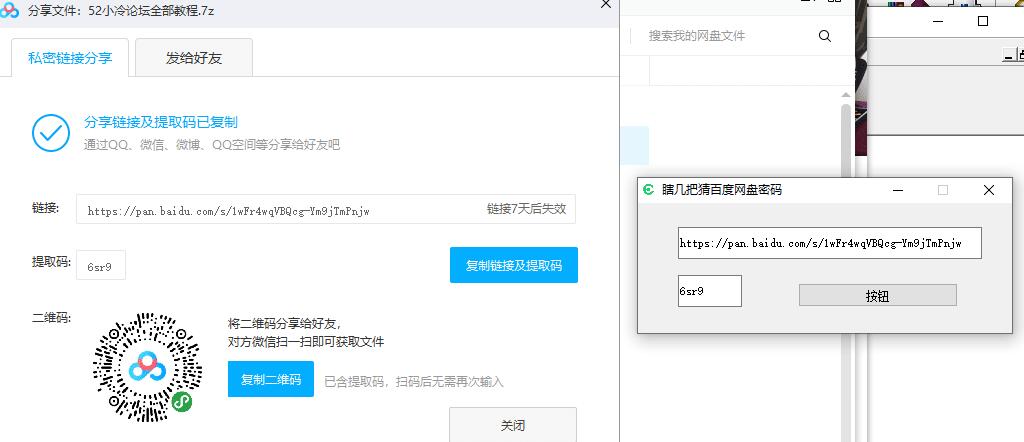Select the 提取码 field showing 6sr9
Viewport: 1024px width, 442px height.
click(101, 265)
